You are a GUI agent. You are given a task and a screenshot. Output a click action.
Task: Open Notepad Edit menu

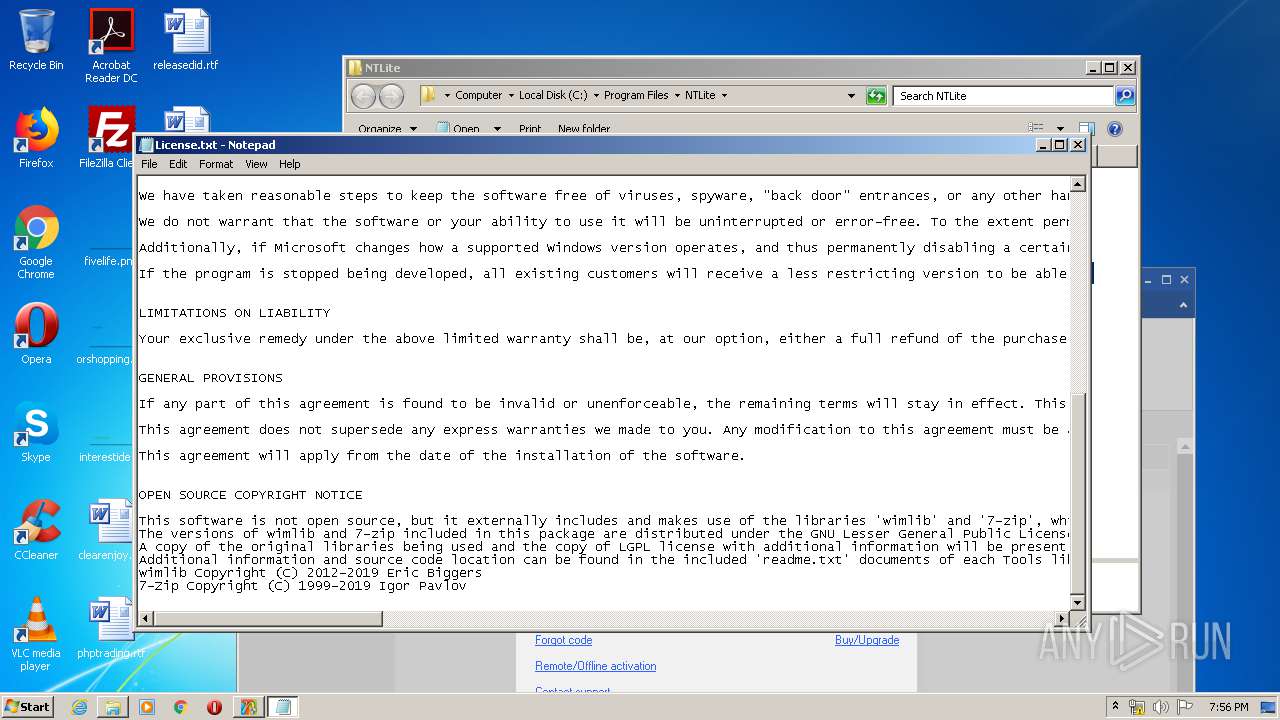pos(178,164)
